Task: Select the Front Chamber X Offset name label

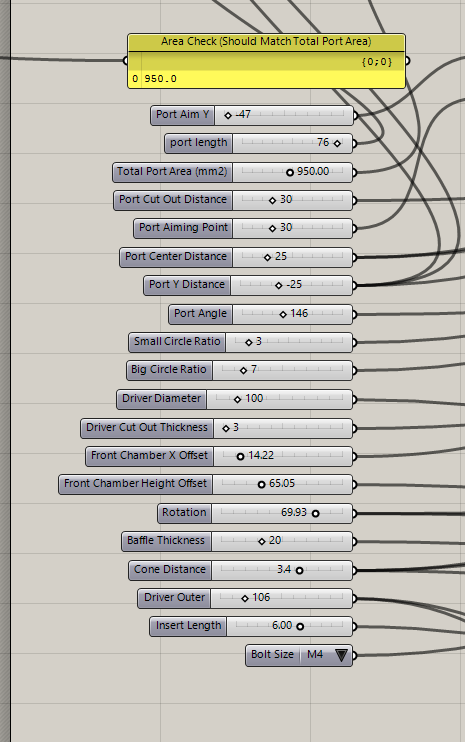Action: click(x=149, y=456)
